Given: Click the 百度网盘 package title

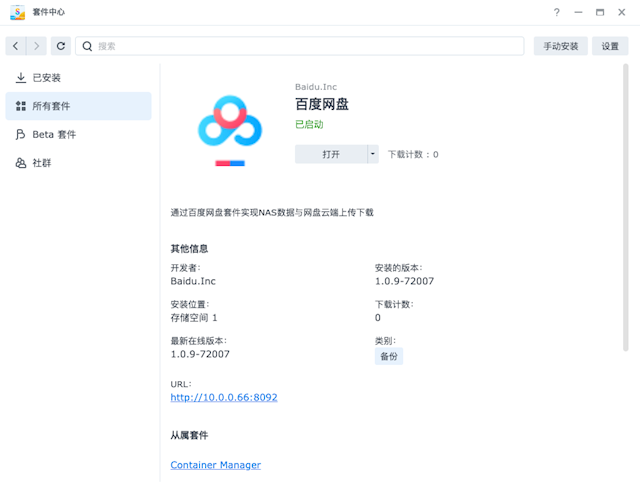Looking at the screenshot, I should click(322, 104).
